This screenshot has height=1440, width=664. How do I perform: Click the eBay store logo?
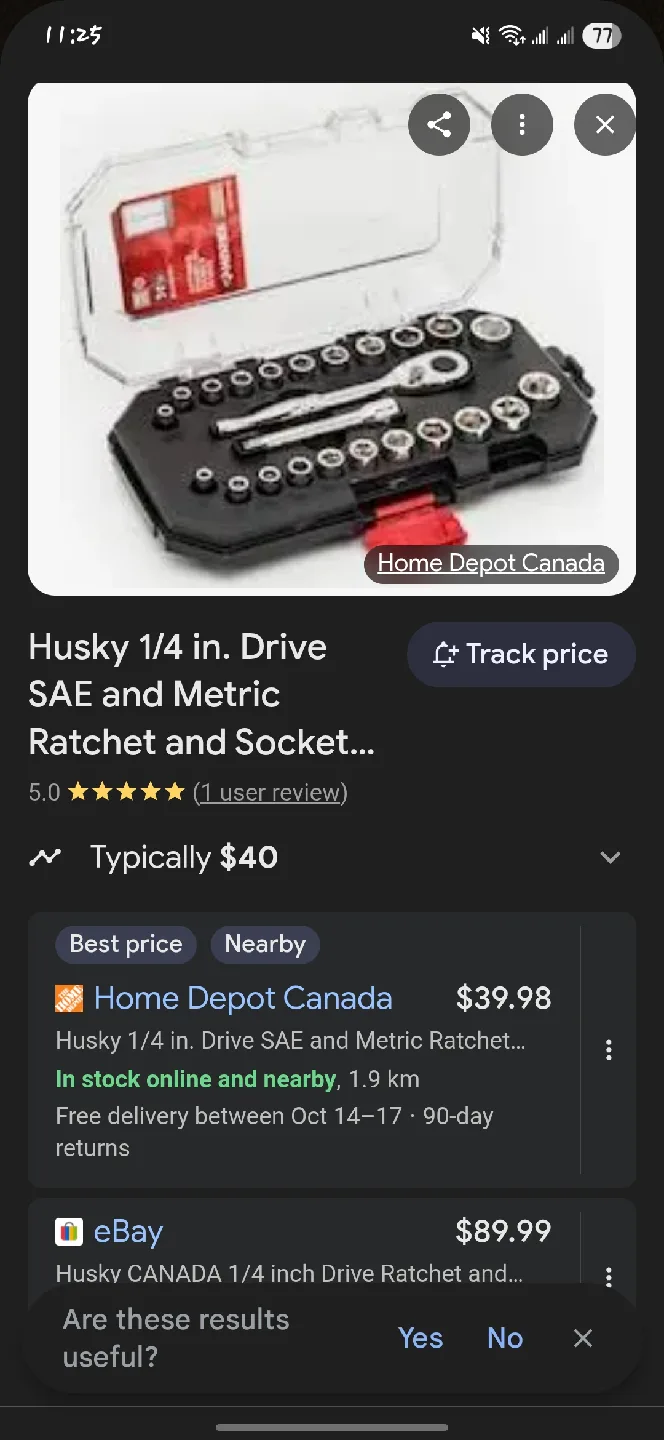pos(68,1231)
